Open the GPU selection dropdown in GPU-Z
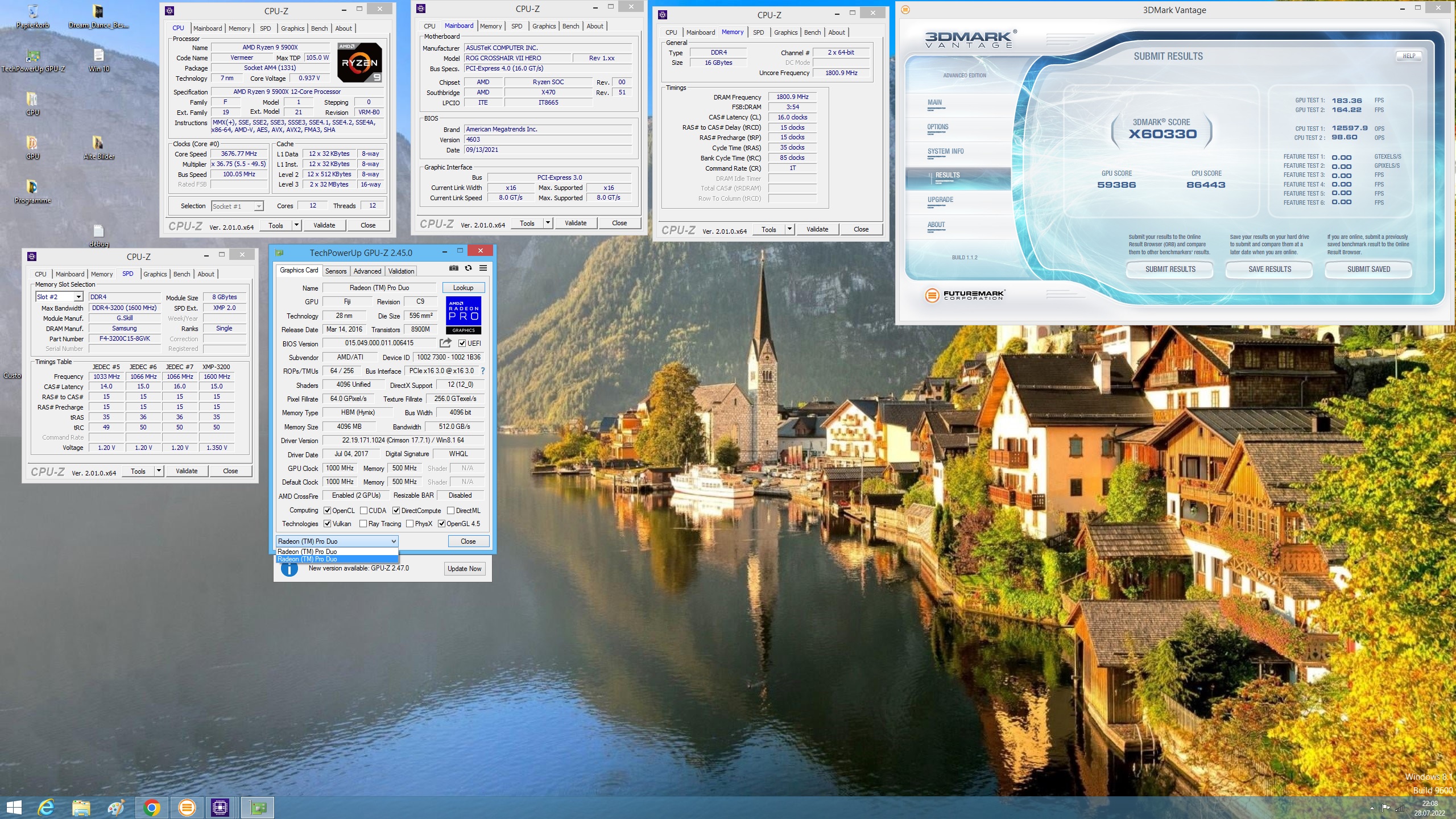Screen dimensions: 1456x819 pyautogui.click(x=337, y=541)
